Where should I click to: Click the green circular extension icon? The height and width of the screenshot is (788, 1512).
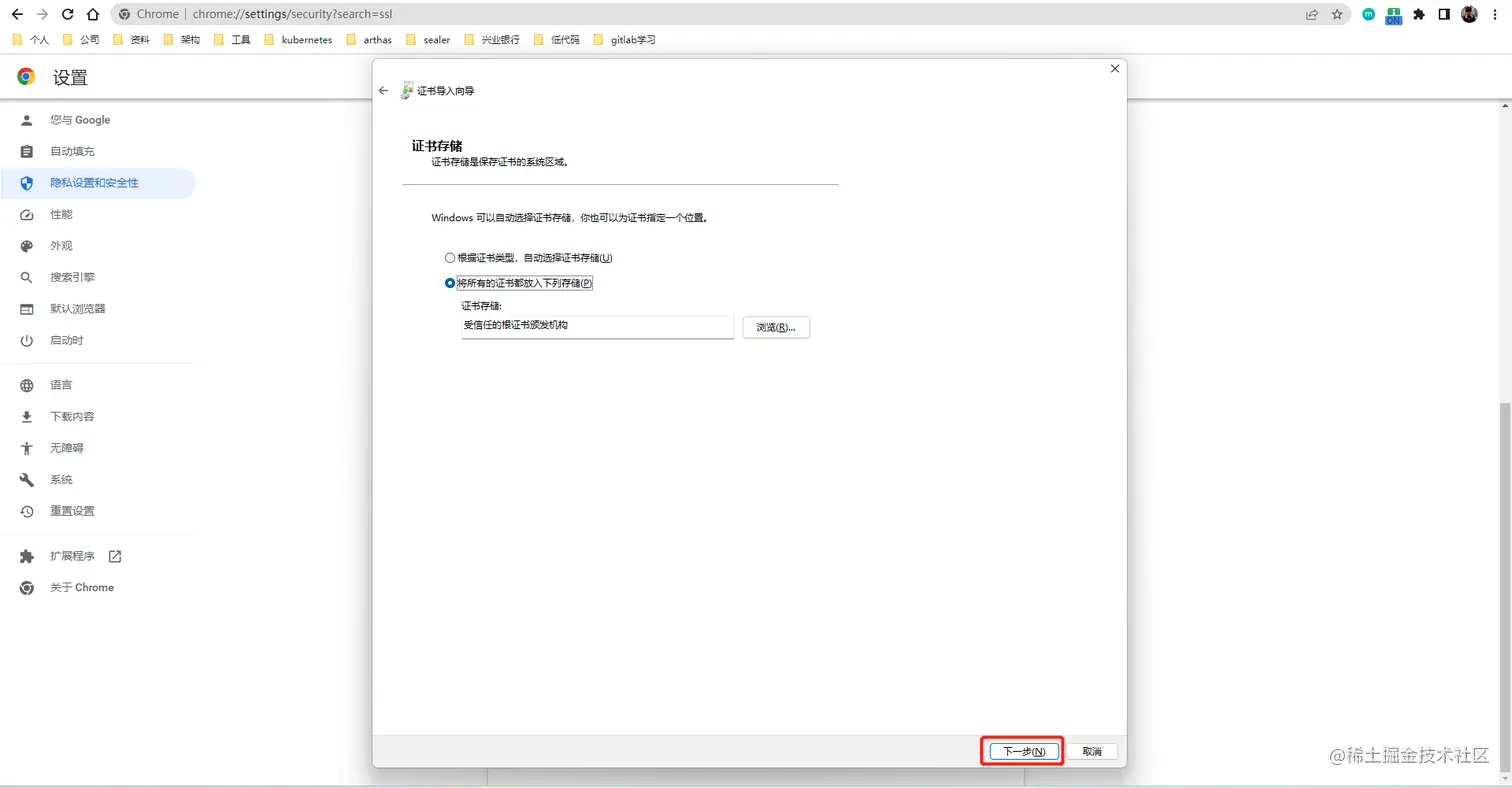(1369, 14)
